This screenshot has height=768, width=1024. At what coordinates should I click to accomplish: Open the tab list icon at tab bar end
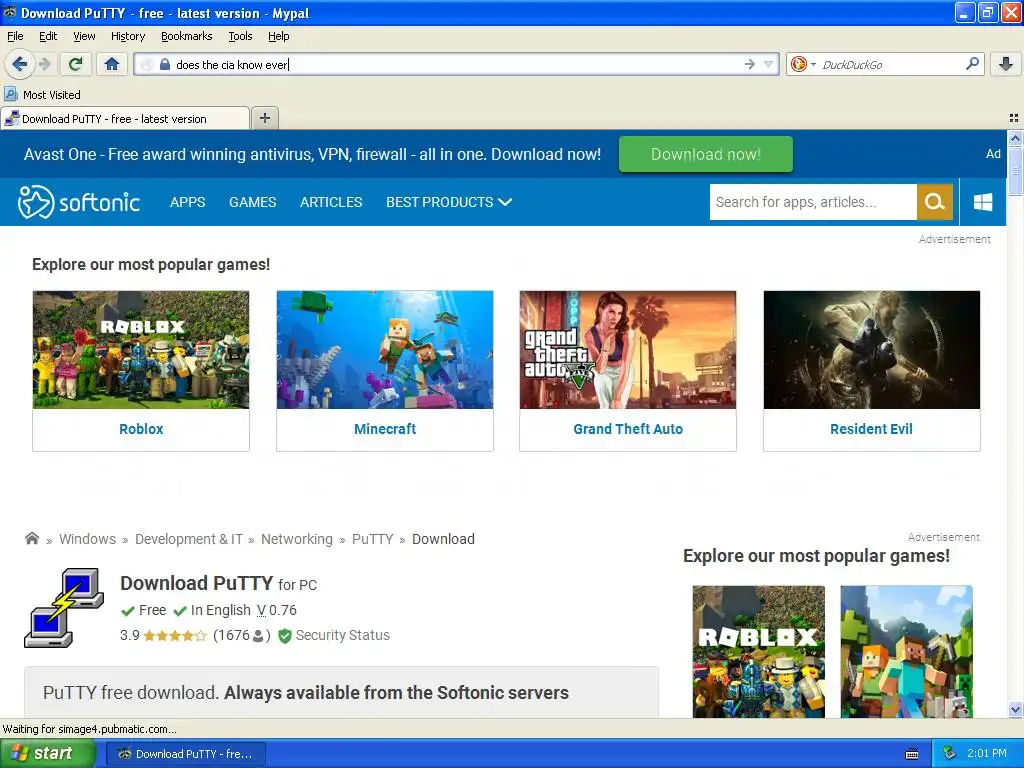(1014, 118)
